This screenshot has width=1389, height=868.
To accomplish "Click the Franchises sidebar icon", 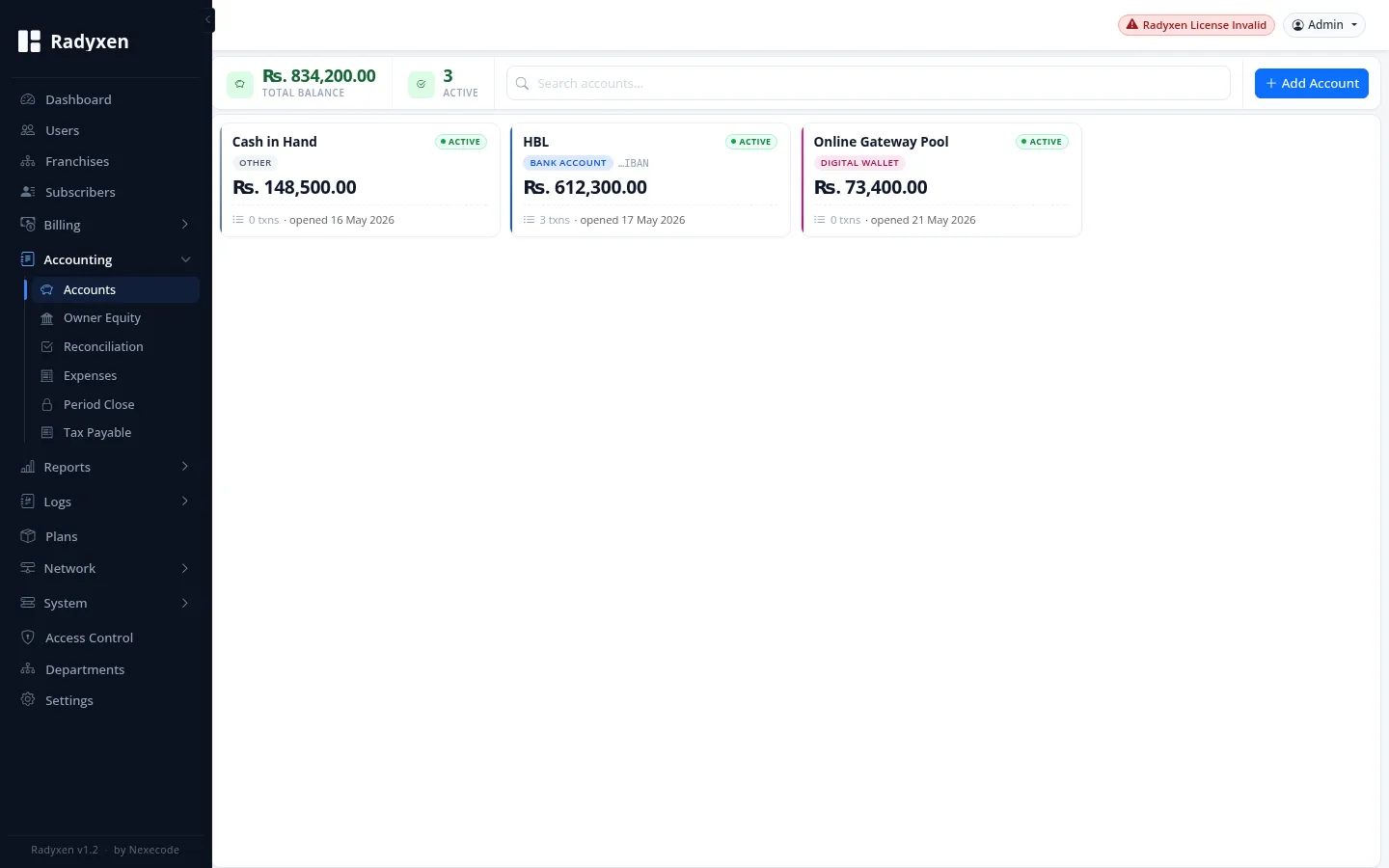I will pos(28,161).
